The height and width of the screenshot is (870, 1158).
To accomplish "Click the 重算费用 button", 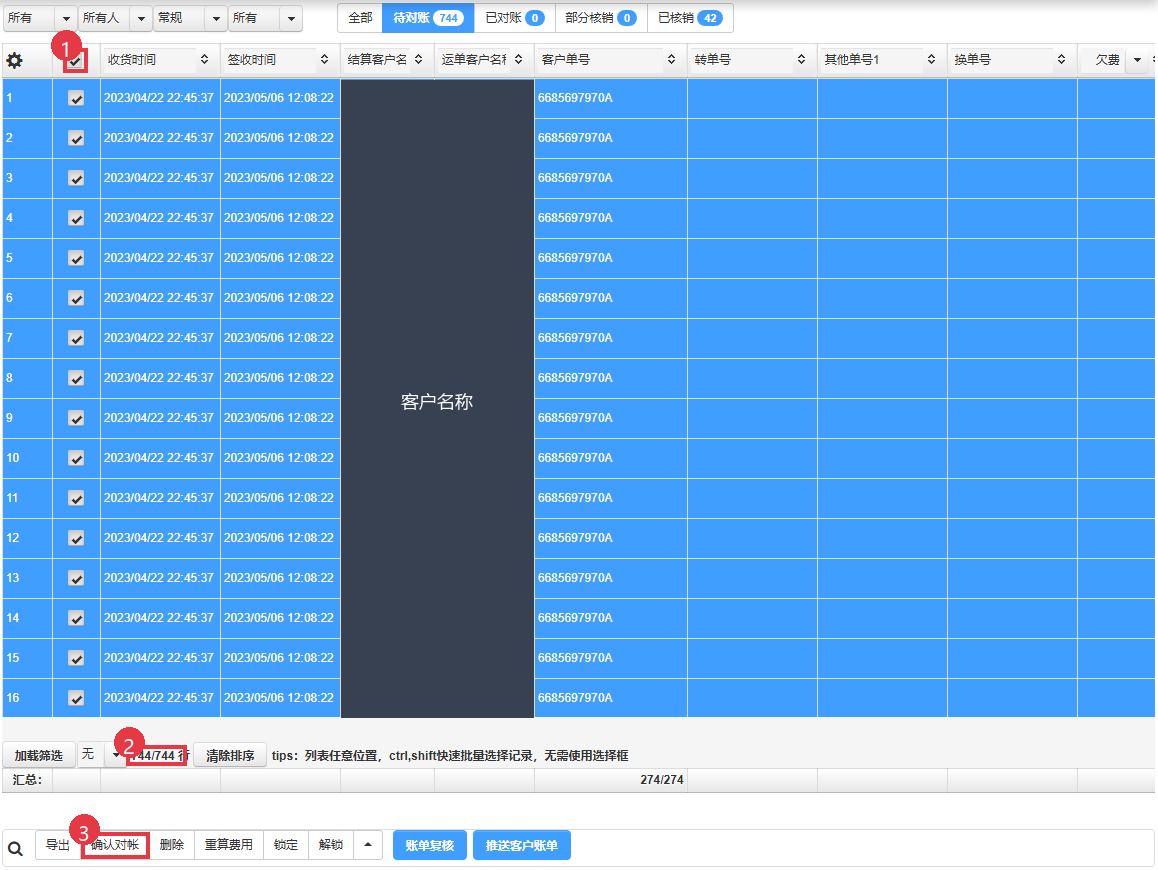I will (229, 845).
